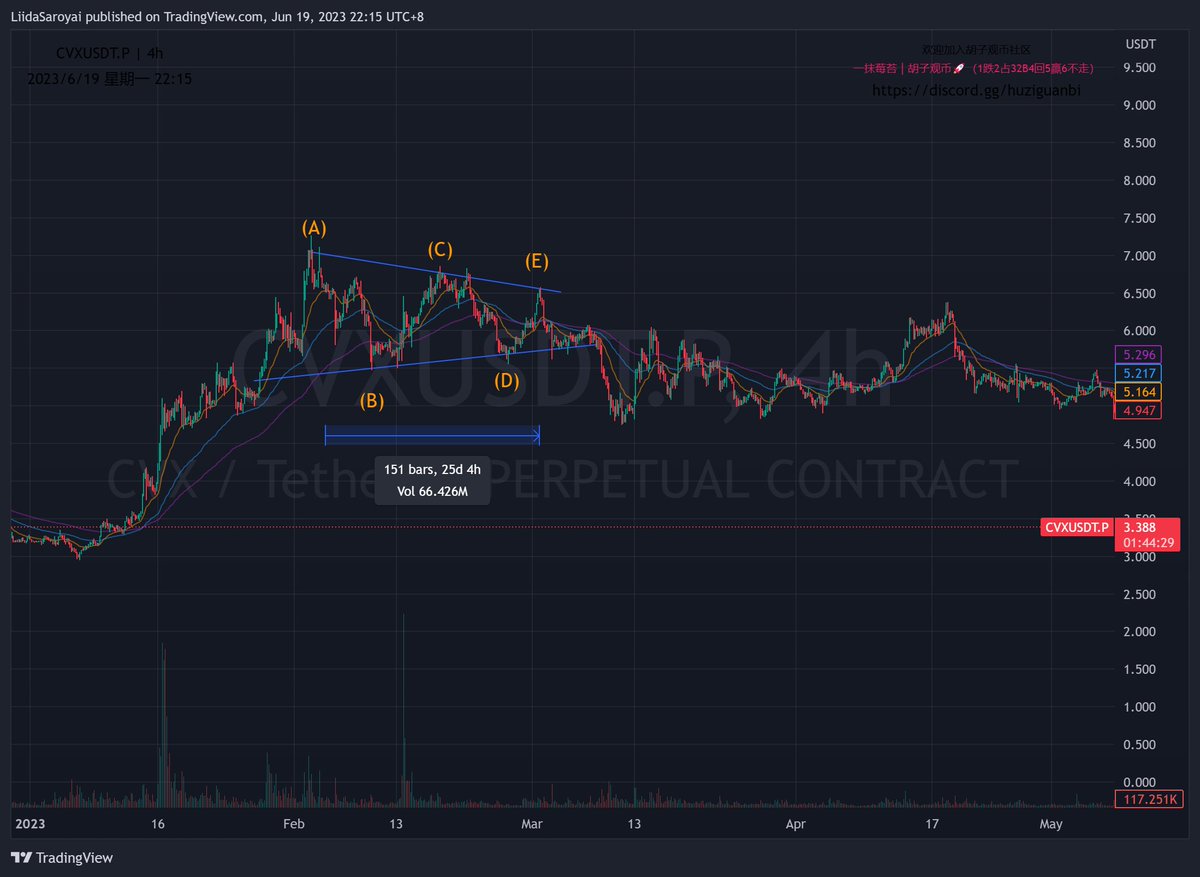Viewport: 1200px width, 877px height.
Task: Select the (B) wave label
Action: pyautogui.click(x=373, y=401)
